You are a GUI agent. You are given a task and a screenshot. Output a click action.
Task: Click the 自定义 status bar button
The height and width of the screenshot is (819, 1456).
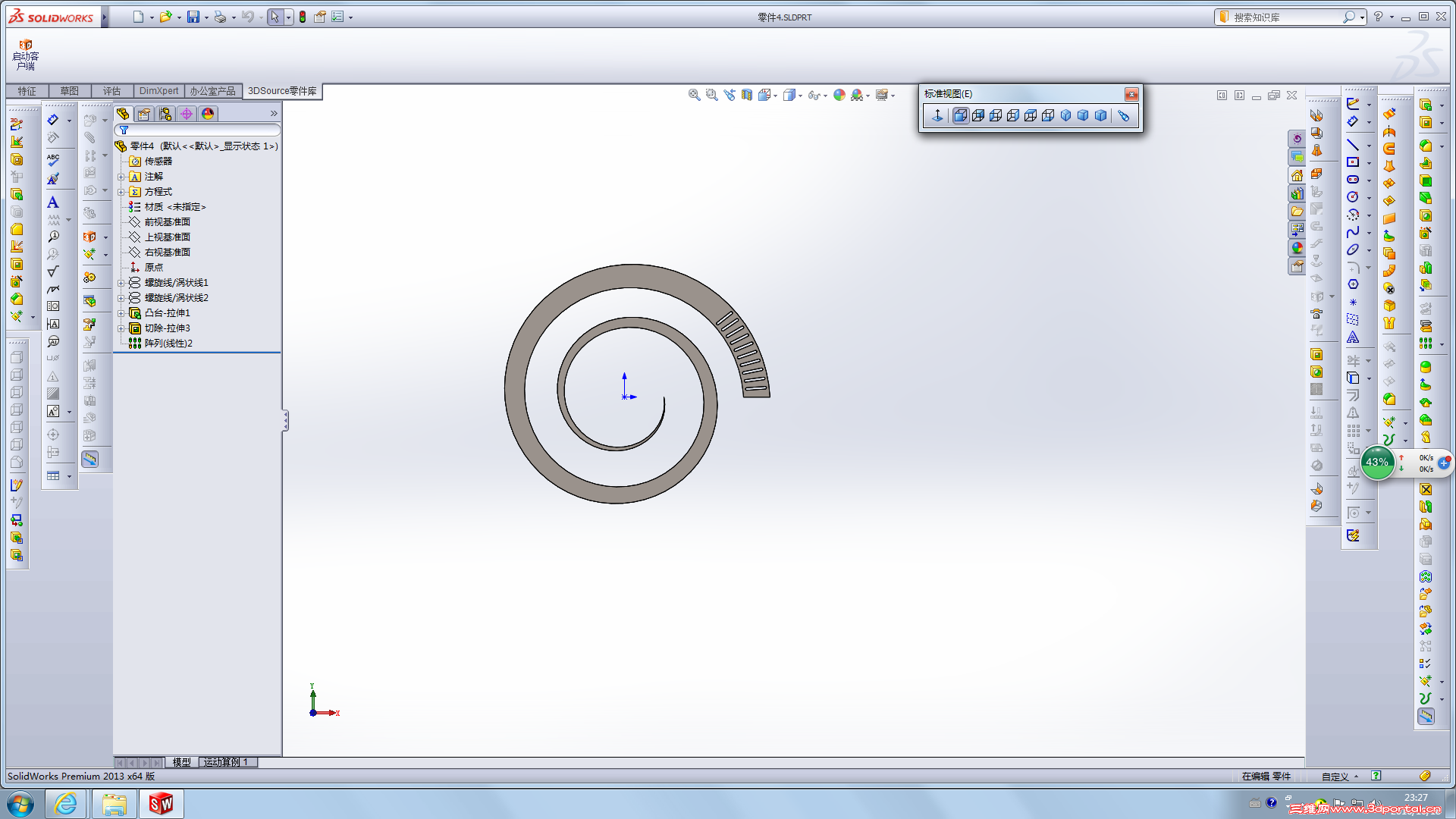(1335, 777)
